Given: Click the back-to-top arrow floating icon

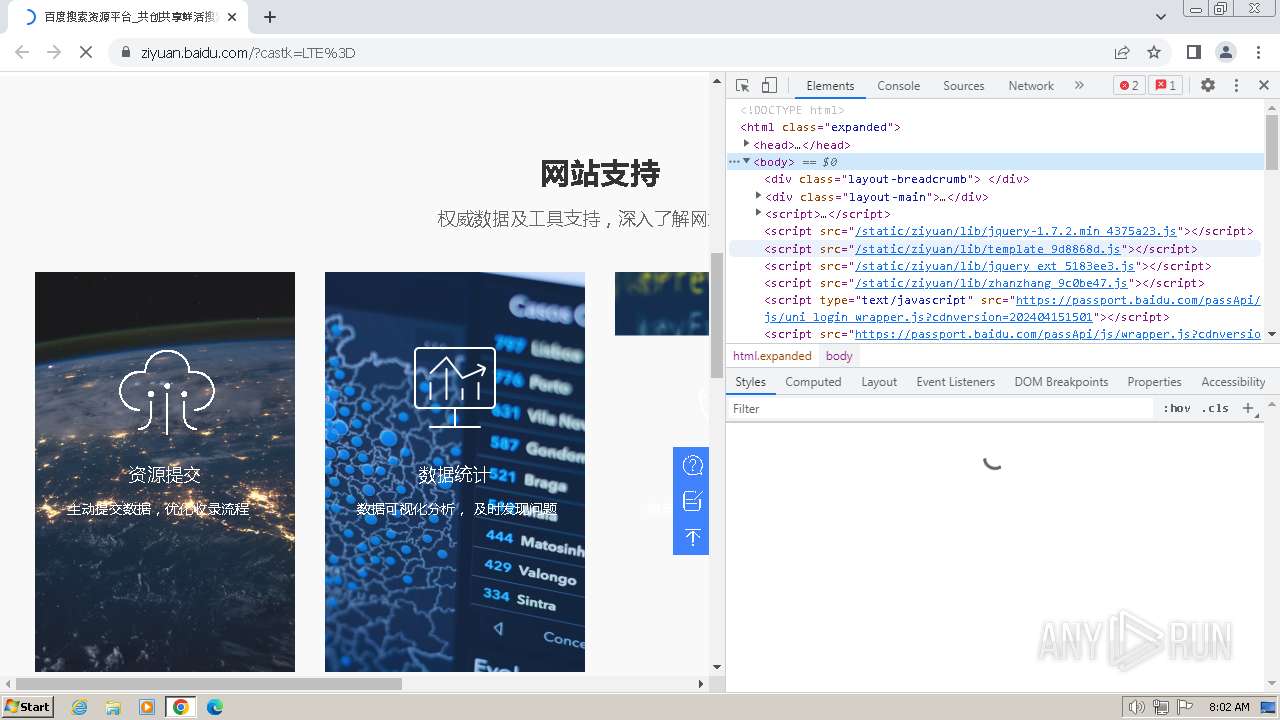Looking at the screenshot, I should [x=692, y=537].
